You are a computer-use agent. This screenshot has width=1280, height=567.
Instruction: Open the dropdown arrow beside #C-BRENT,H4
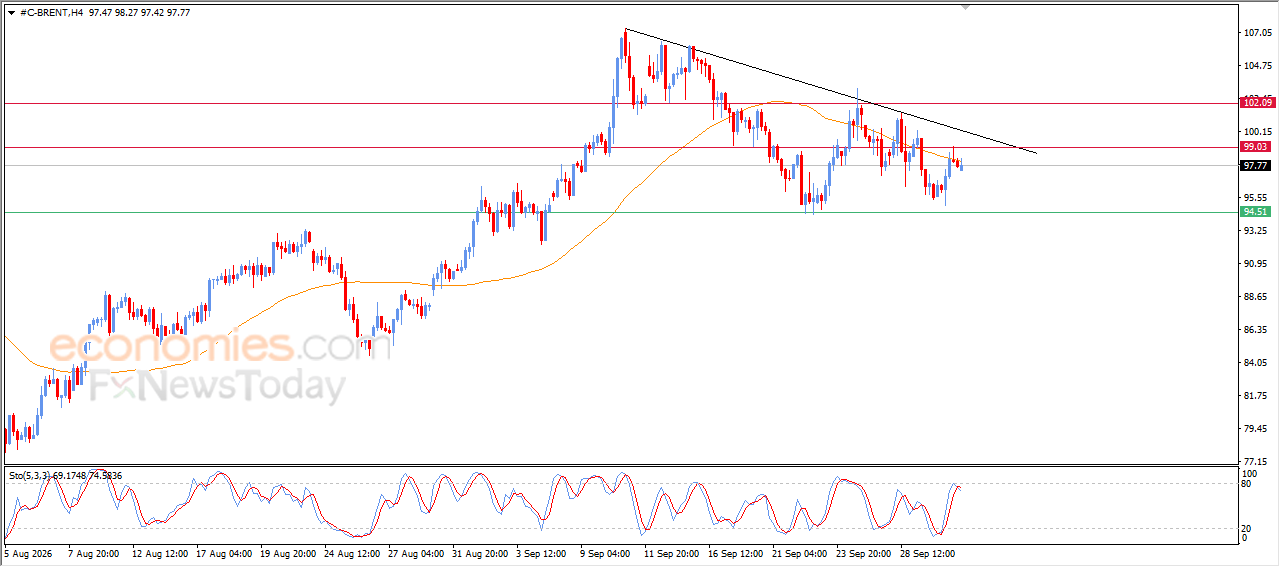(x=11, y=13)
